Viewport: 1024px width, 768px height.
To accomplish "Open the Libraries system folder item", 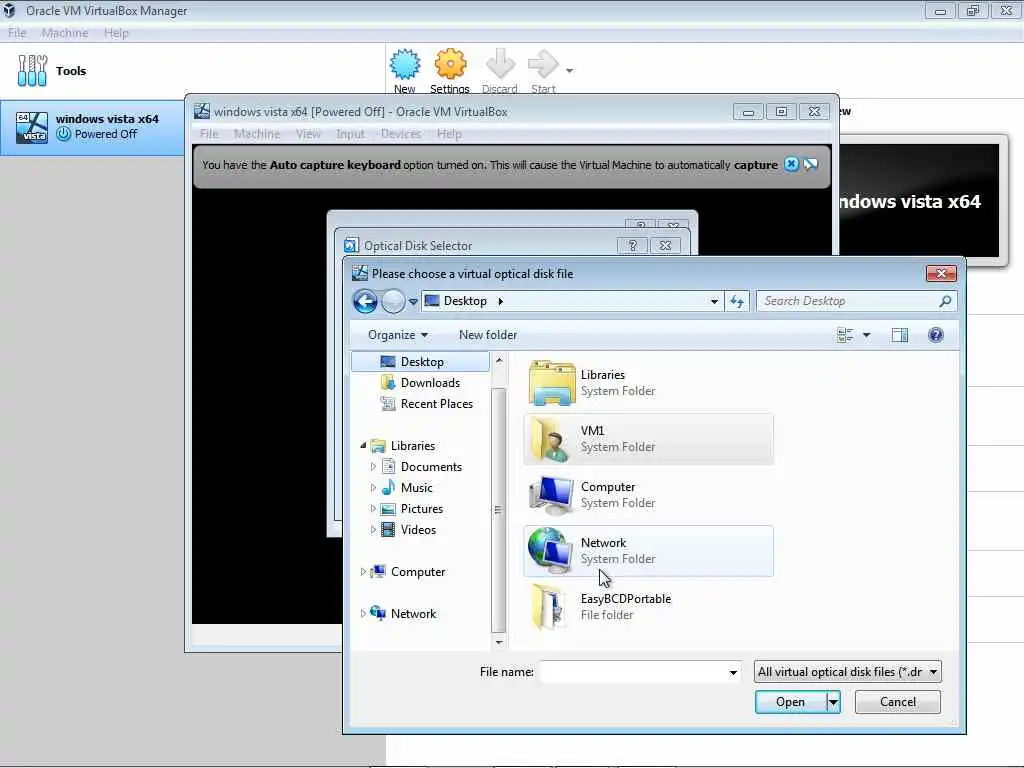I will pyautogui.click(x=648, y=383).
